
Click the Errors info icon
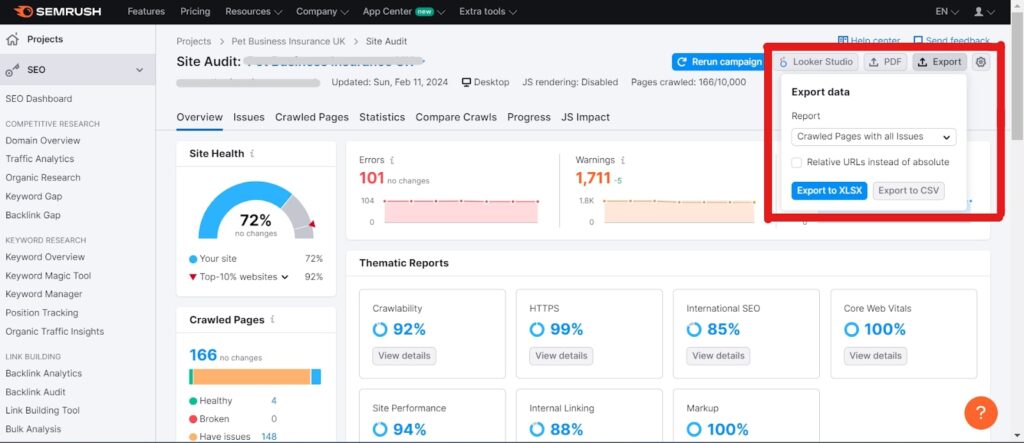pyautogui.click(x=392, y=159)
